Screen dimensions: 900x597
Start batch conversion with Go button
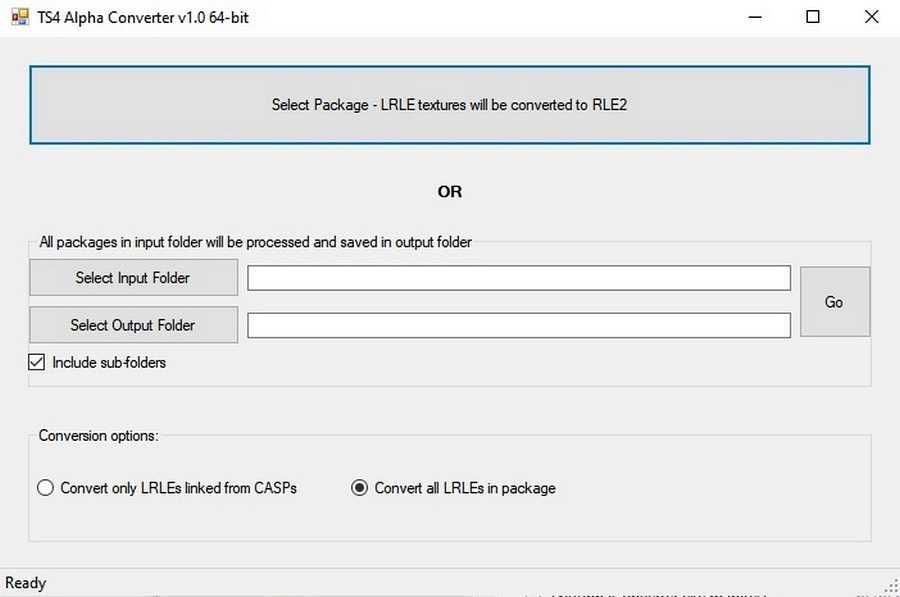point(835,301)
